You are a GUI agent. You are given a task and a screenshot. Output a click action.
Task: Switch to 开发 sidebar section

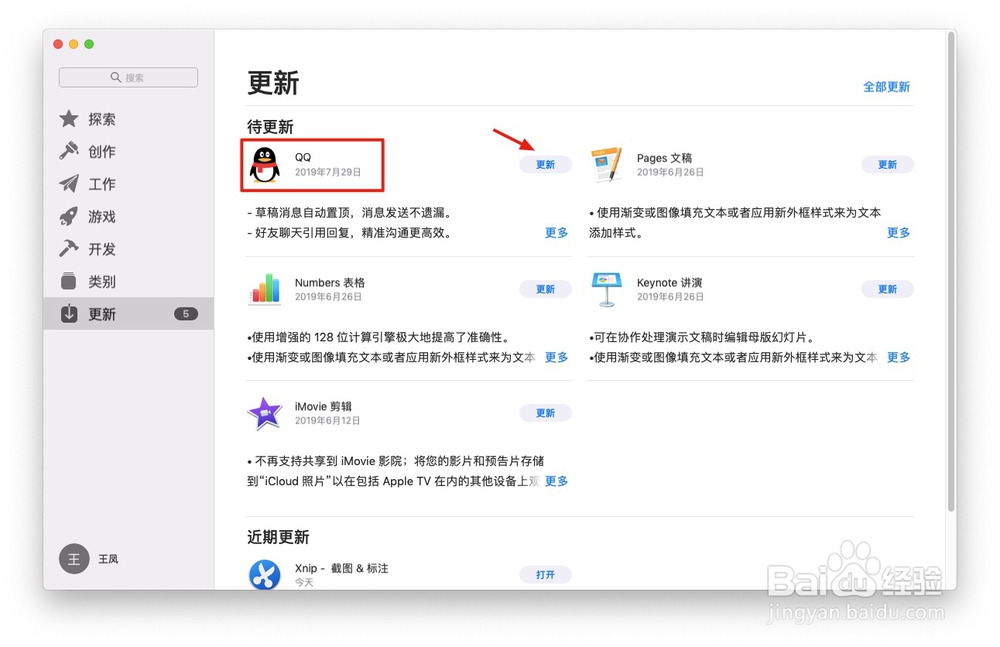coord(128,248)
